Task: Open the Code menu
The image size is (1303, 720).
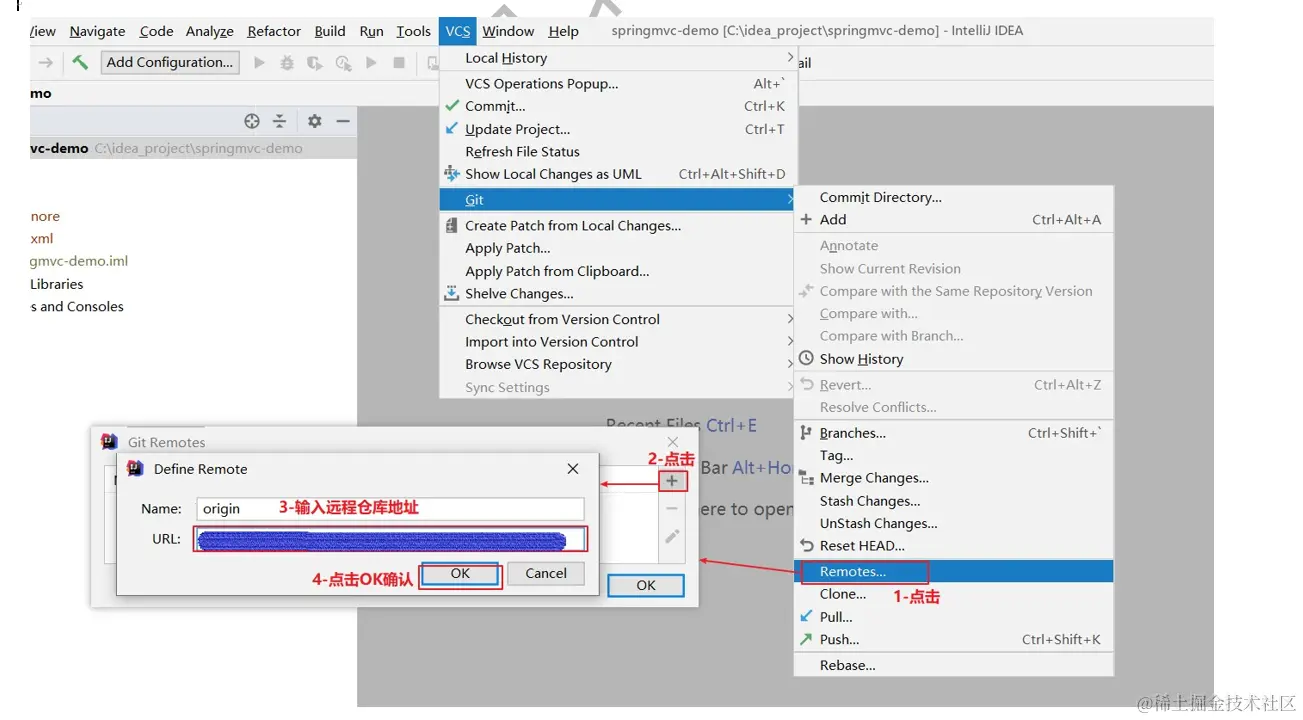Action: click(x=156, y=31)
